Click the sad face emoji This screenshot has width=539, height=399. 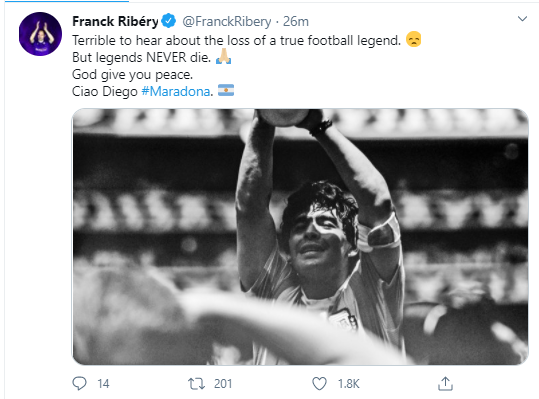[414, 39]
